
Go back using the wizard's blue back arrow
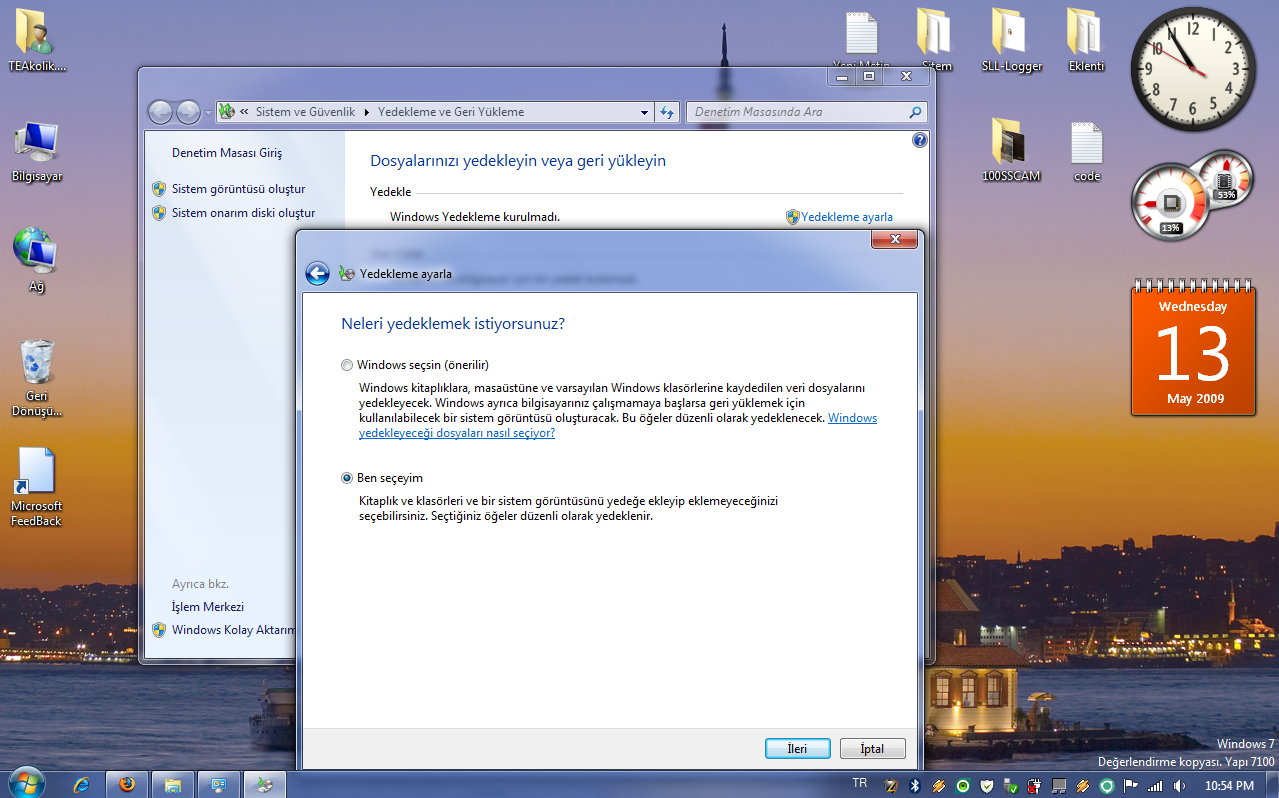[x=318, y=273]
